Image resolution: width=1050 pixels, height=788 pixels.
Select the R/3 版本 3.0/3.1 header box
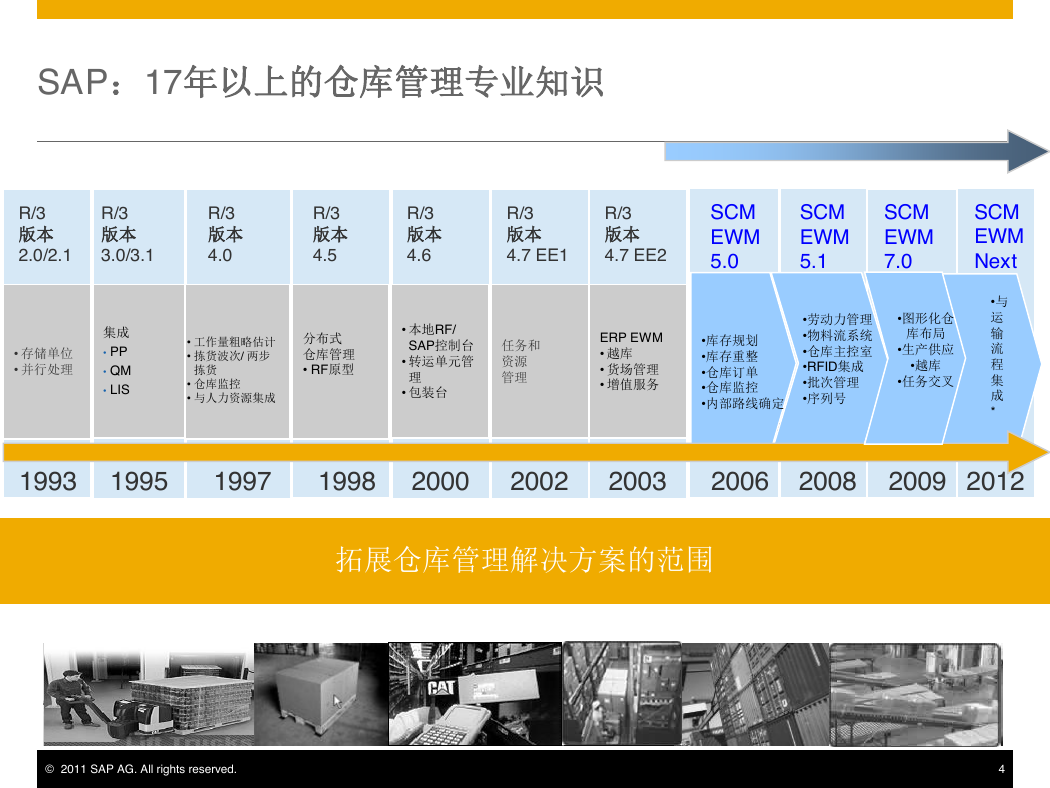(139, 236)
